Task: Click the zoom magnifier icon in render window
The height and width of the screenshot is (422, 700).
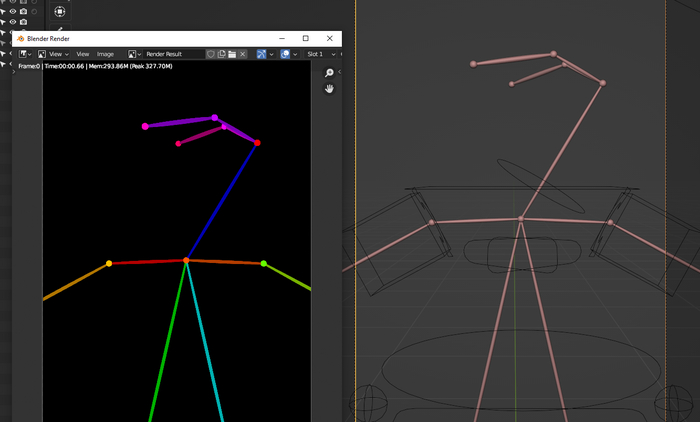Action: [x=329, y=73]
